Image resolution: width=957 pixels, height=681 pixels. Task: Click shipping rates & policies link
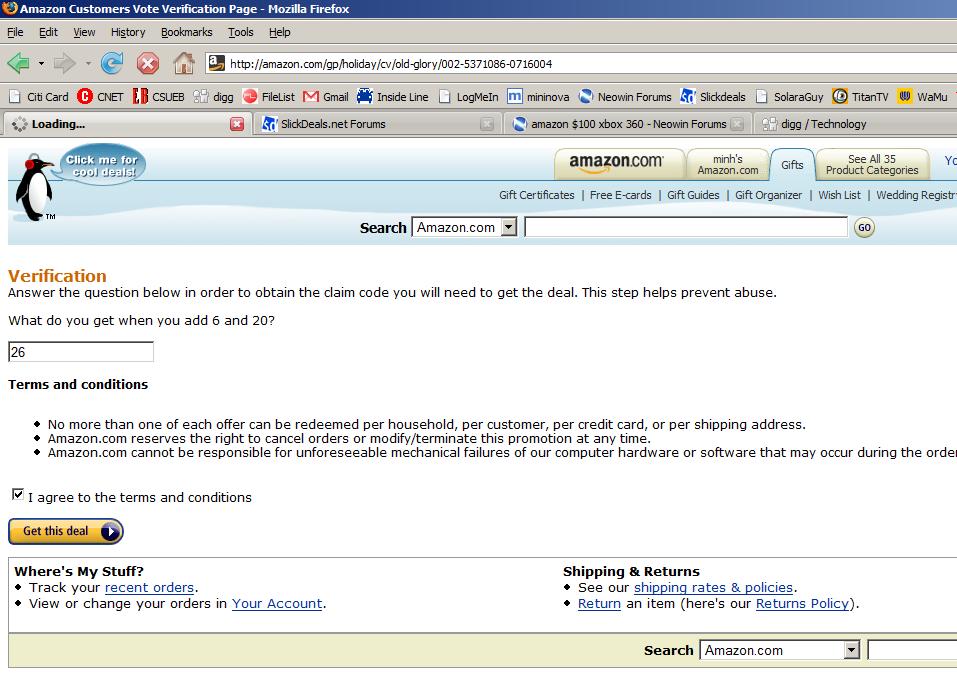(x=713, y=588)
